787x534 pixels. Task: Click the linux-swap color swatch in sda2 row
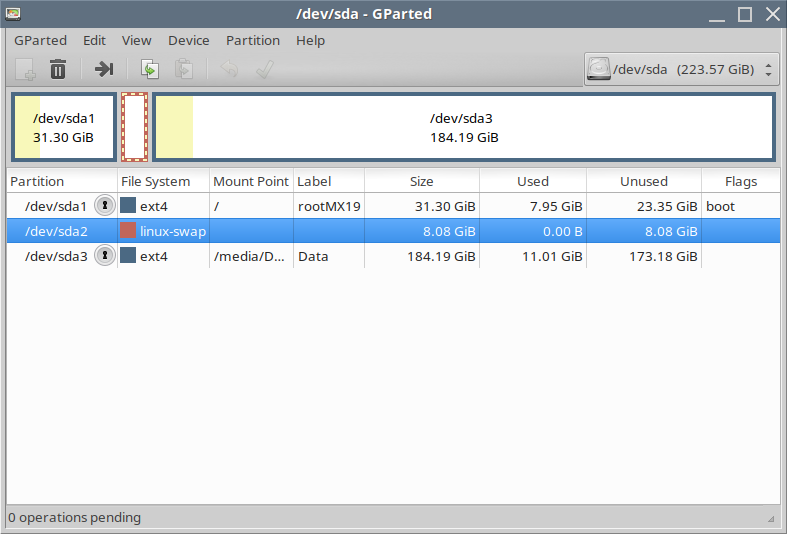128,231
